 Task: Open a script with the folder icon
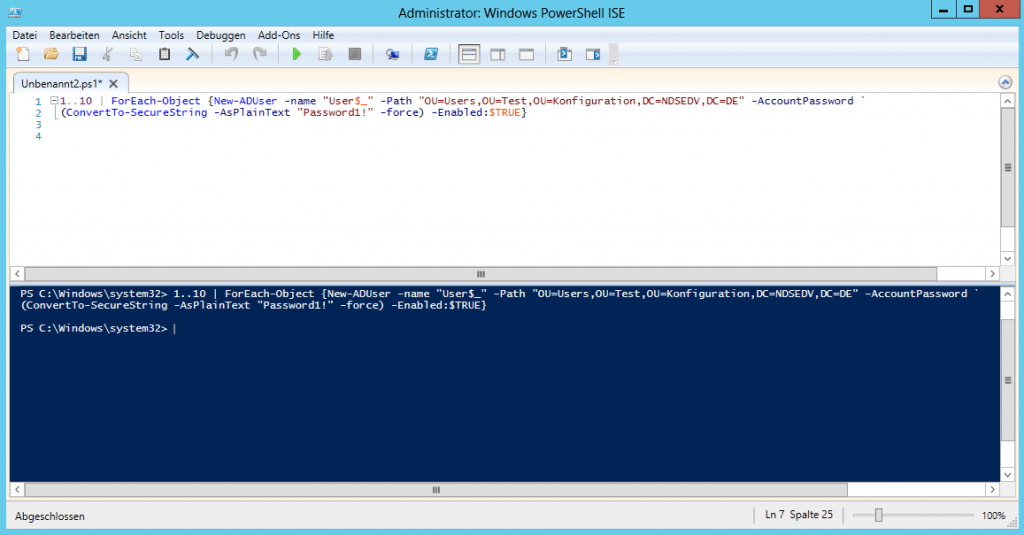[51, 54]
